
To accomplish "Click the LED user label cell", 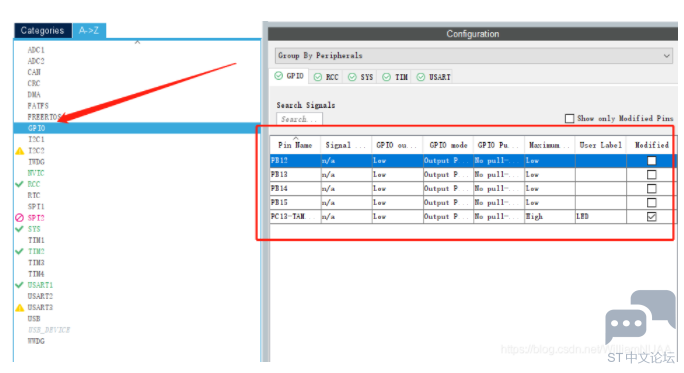I will [601, 217].
